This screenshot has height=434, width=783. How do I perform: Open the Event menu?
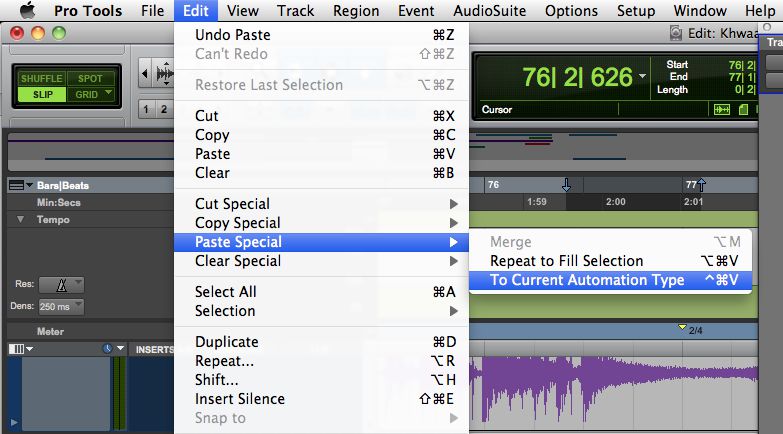(x=416, y=10)
